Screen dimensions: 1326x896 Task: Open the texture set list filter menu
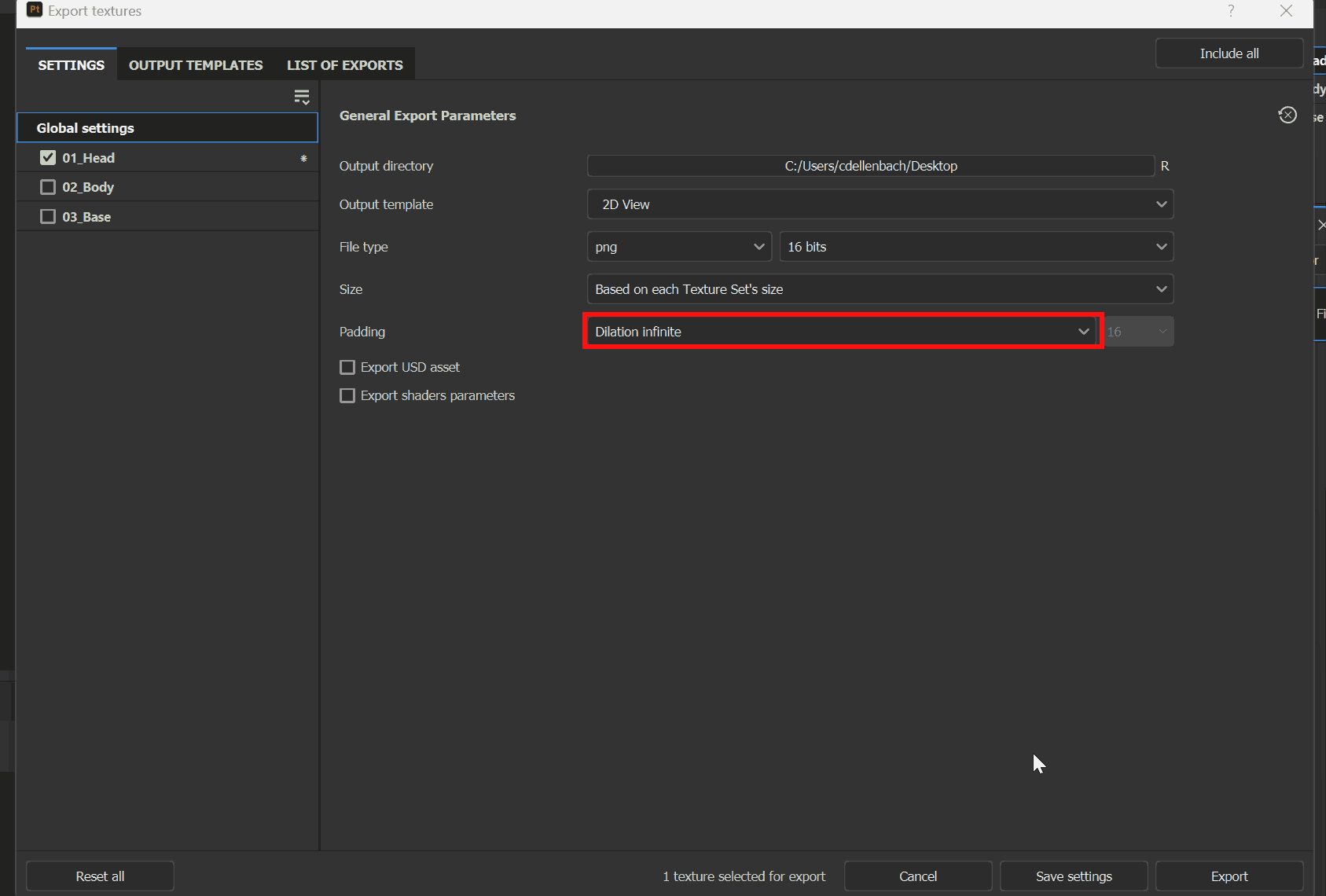coord(303,96)
